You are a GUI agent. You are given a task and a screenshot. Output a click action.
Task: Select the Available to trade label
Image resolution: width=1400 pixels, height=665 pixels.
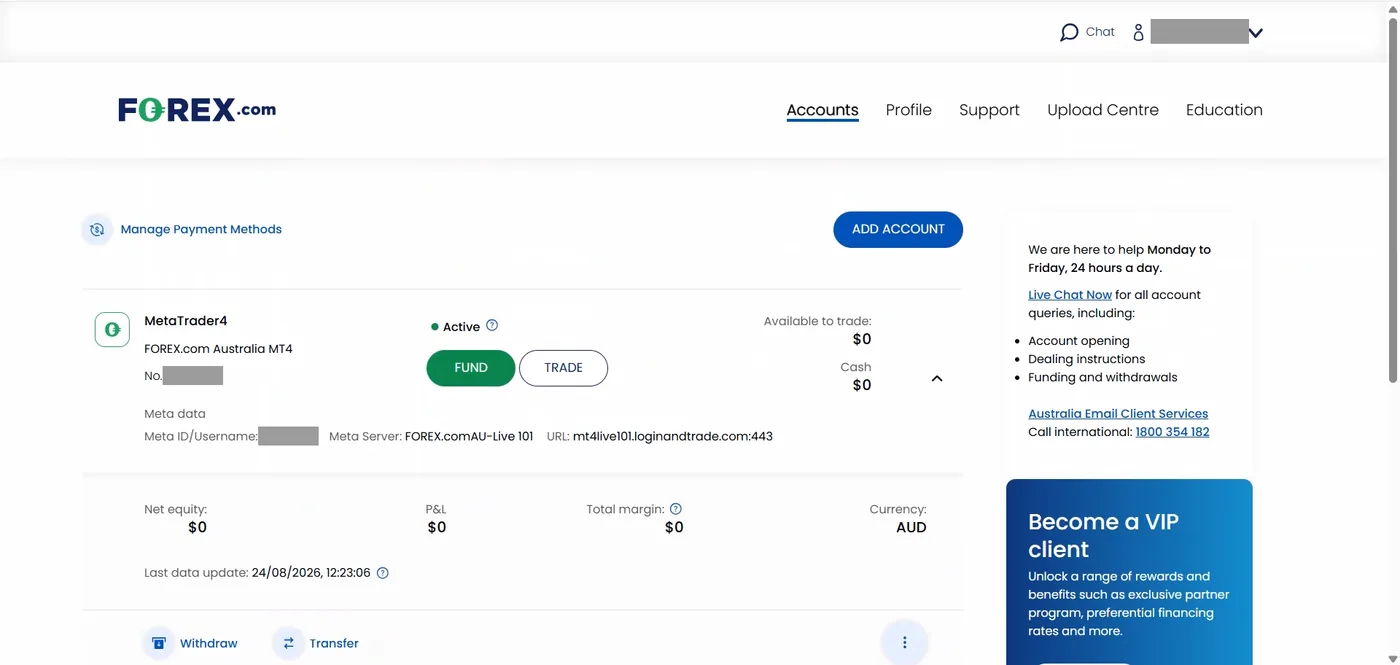click(817, 321)
